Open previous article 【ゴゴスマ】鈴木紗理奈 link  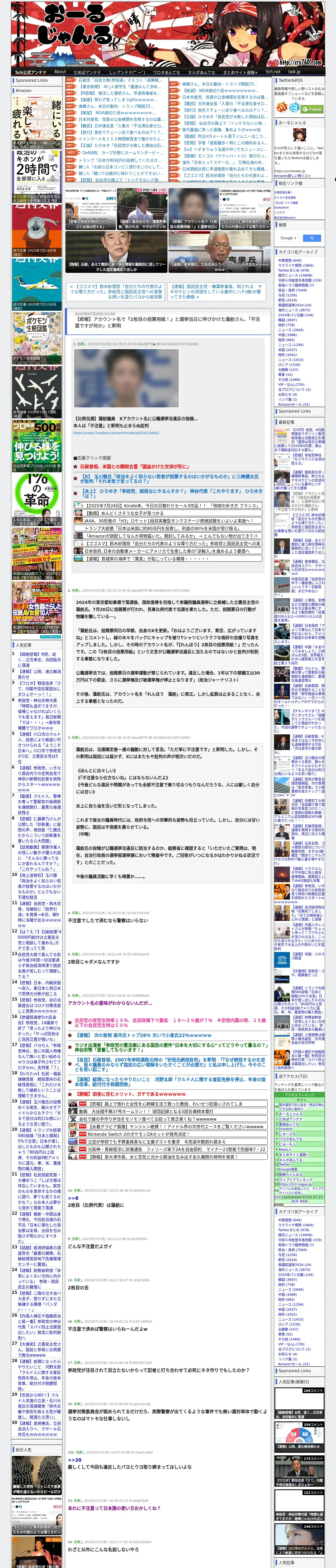[116, 292]
